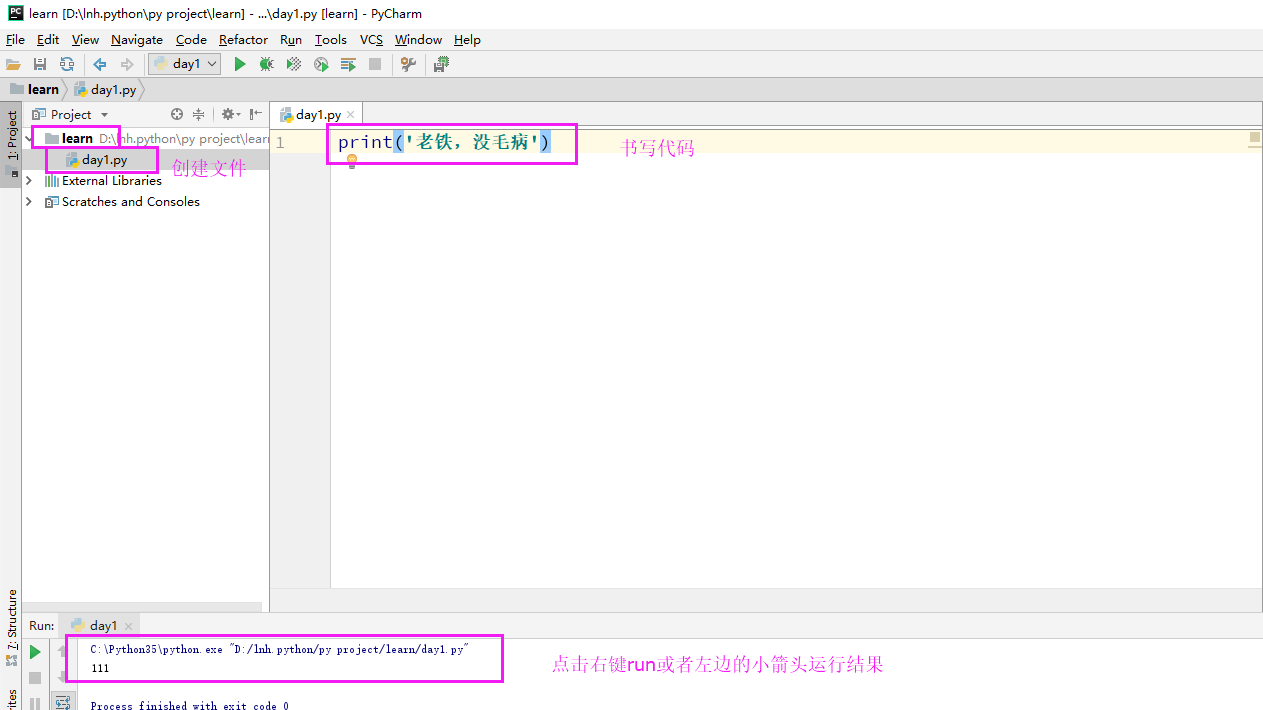This screenshot has width=1263, height=710.
Task: Open the day1 run configuration dropdown
Action: (185, 64)
